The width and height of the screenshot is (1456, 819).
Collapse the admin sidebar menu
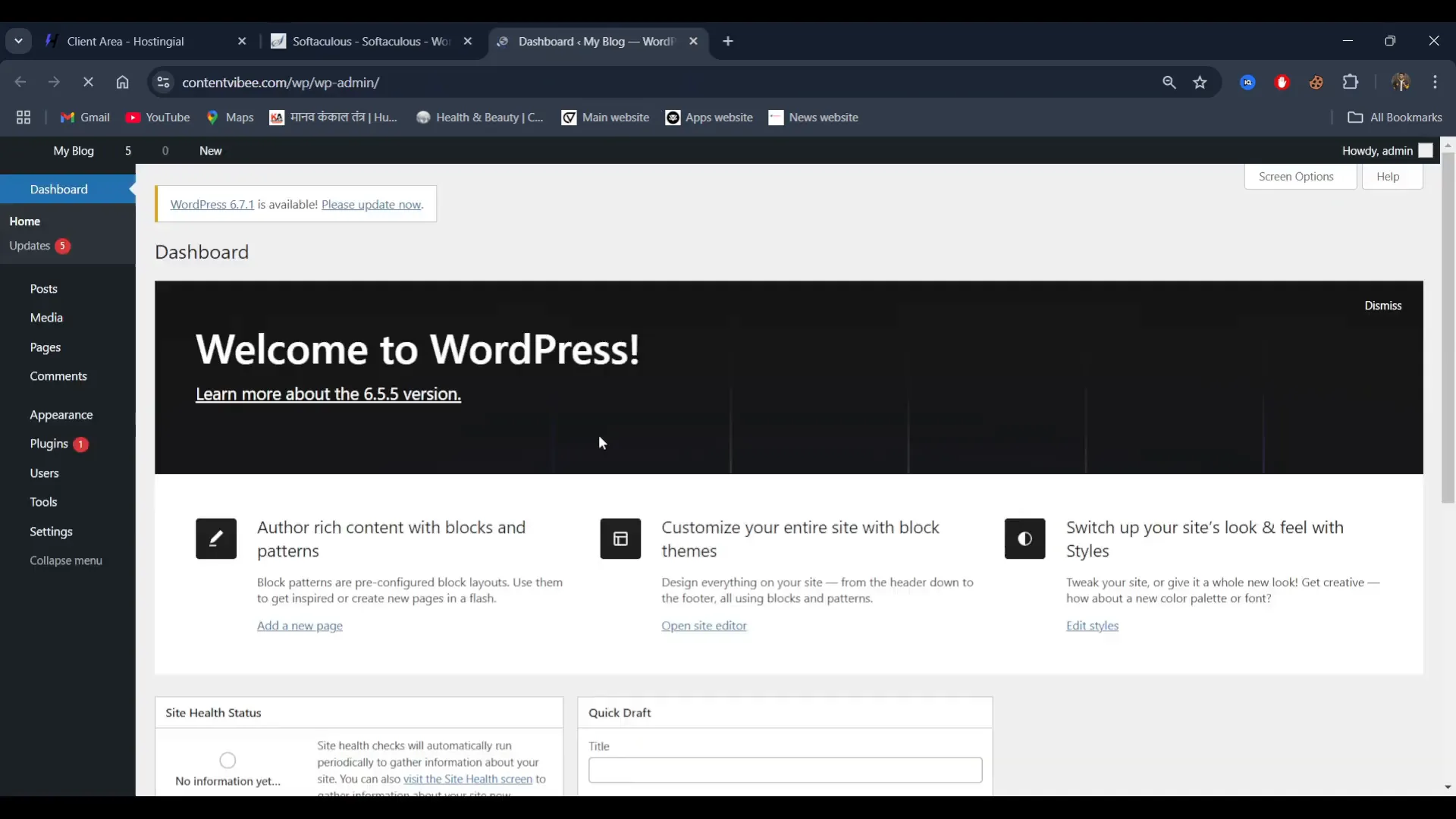[x=66, y=560]
